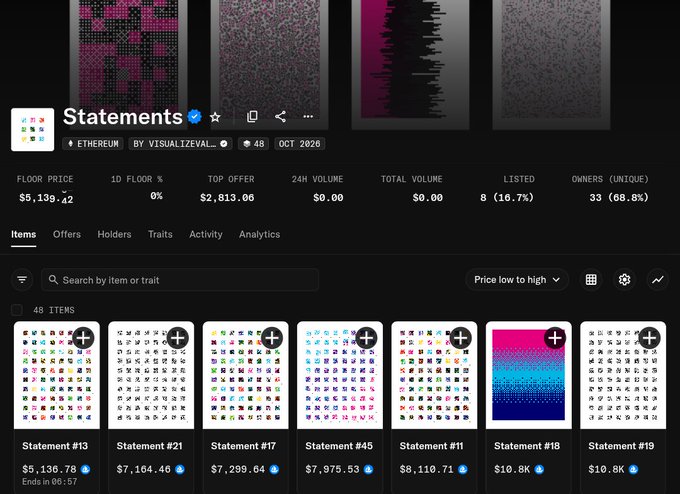680x494 pixels.
Task: Click the marketplace icon beside $5,136.78
Action: (85, 469)
